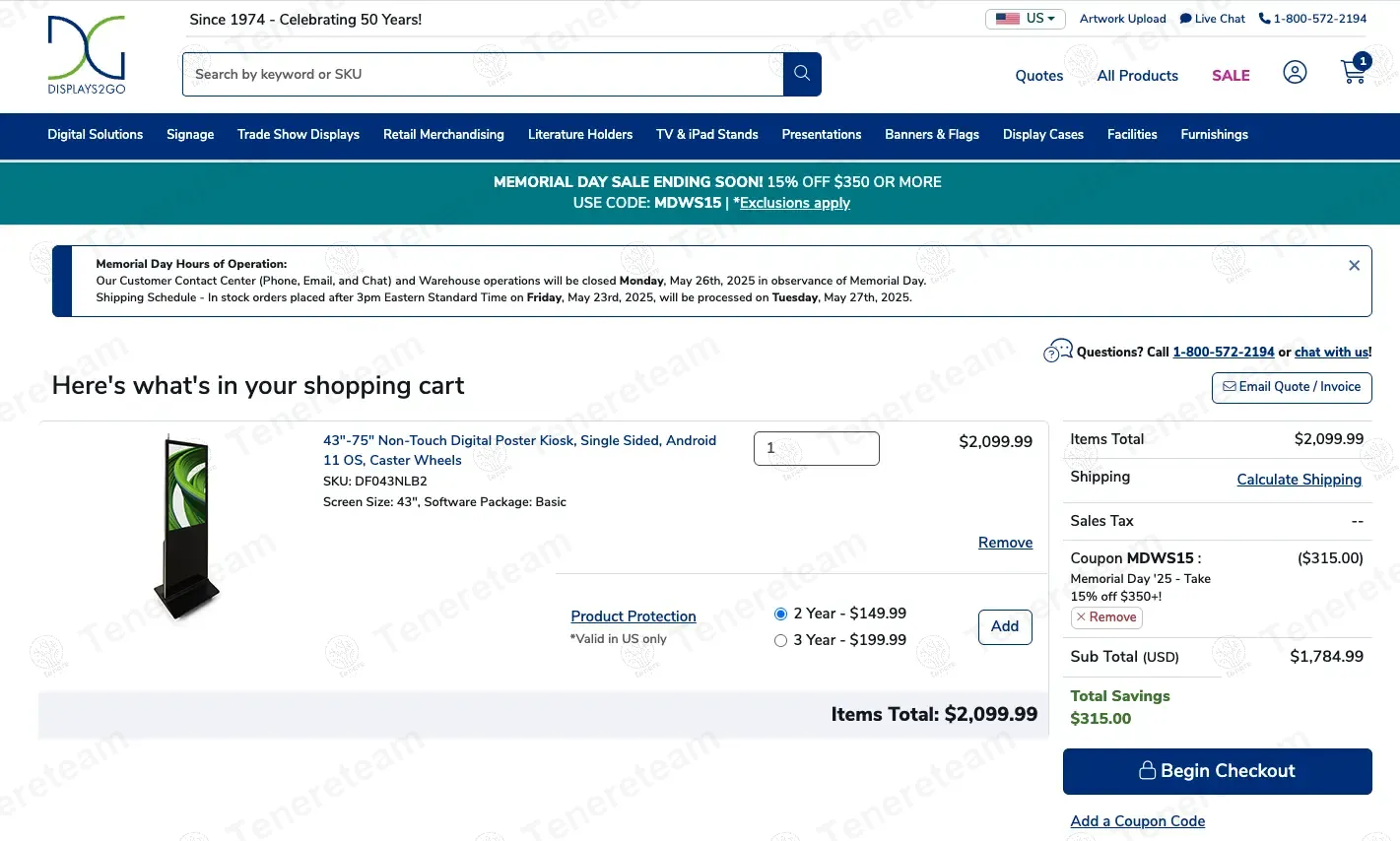
Task: Open the digital poster kiosk product thumbnail
Action: [x=187, y=528]
